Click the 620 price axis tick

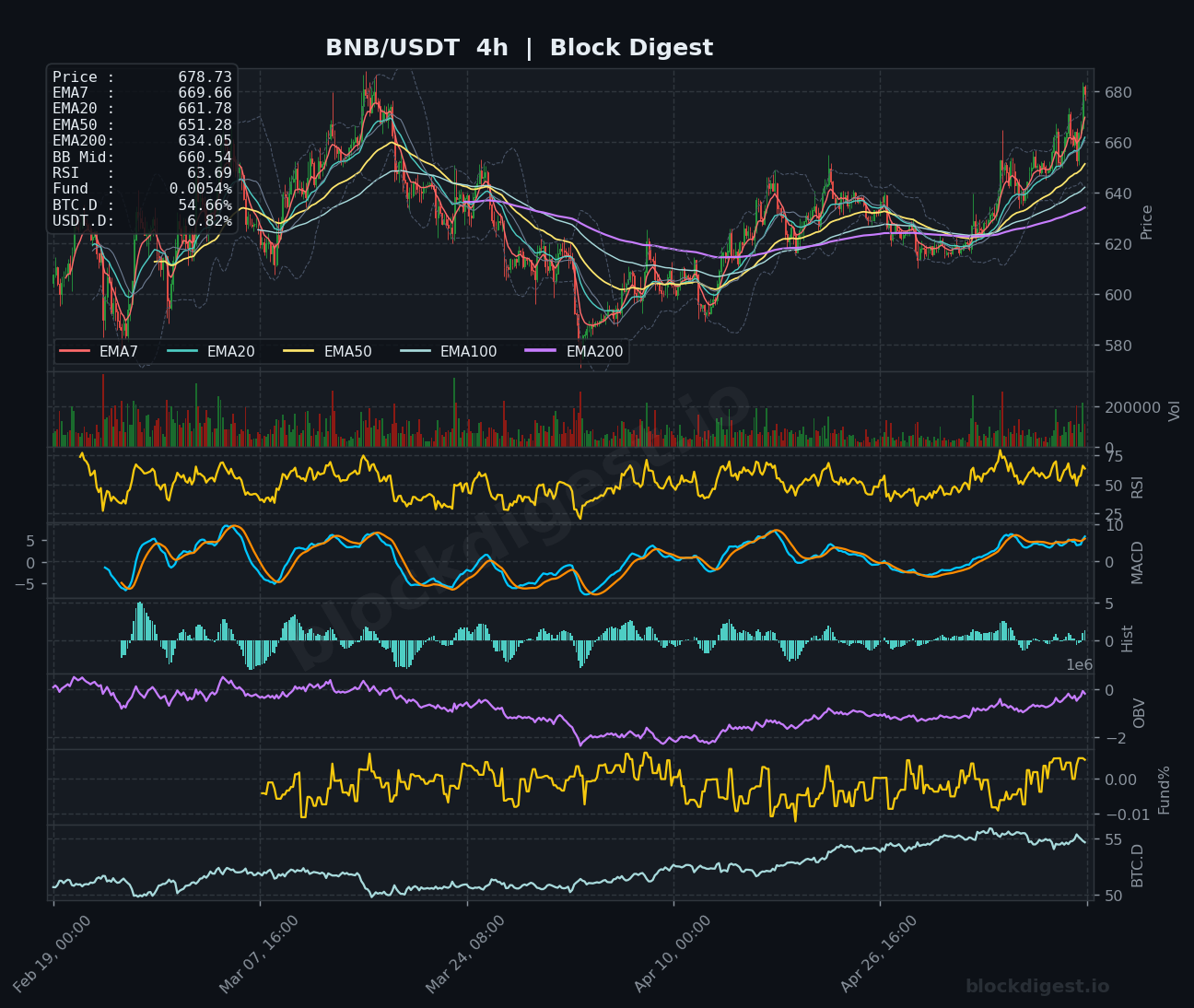(1118, 244)
